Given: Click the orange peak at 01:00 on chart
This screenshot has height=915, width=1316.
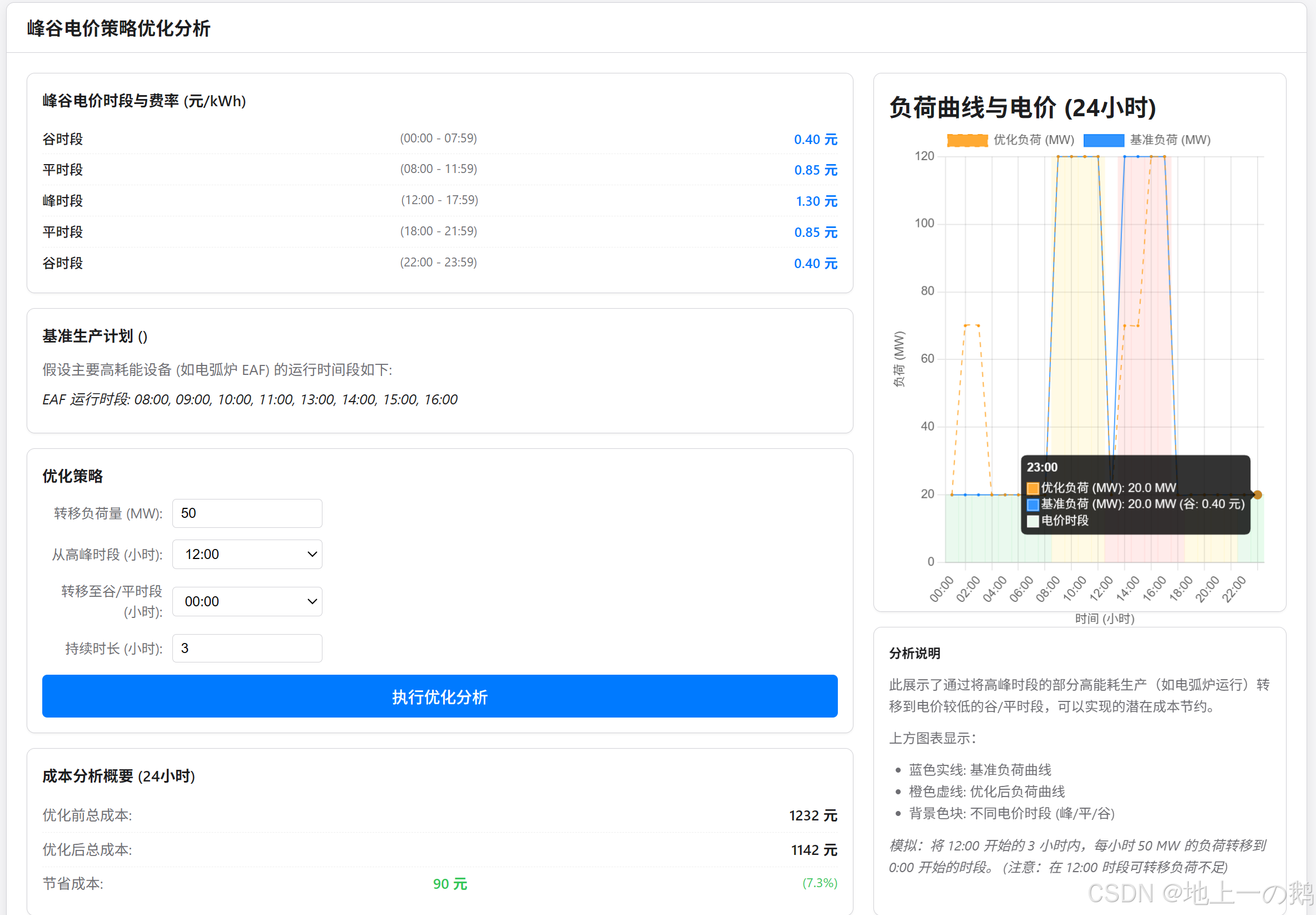Looking at the screenshot, I should (966, 325).
